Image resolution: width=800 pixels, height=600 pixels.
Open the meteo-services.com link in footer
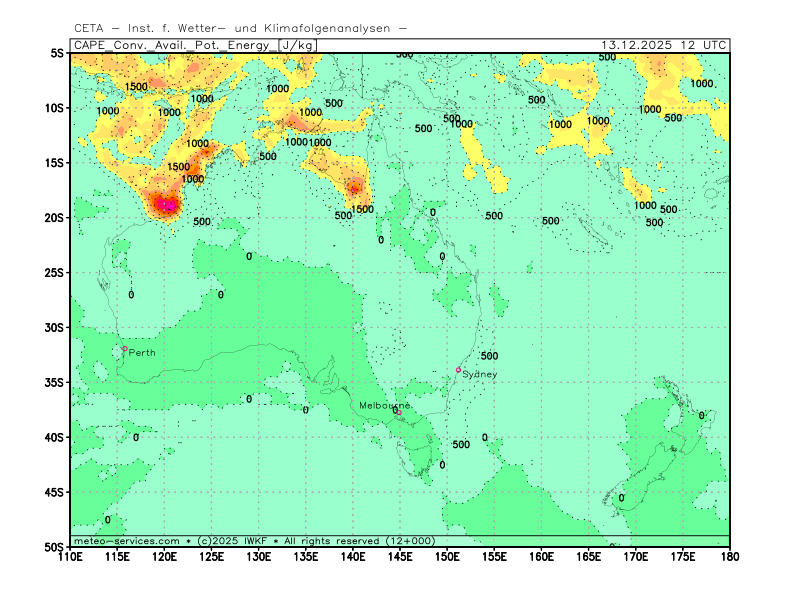coord(127,541)
